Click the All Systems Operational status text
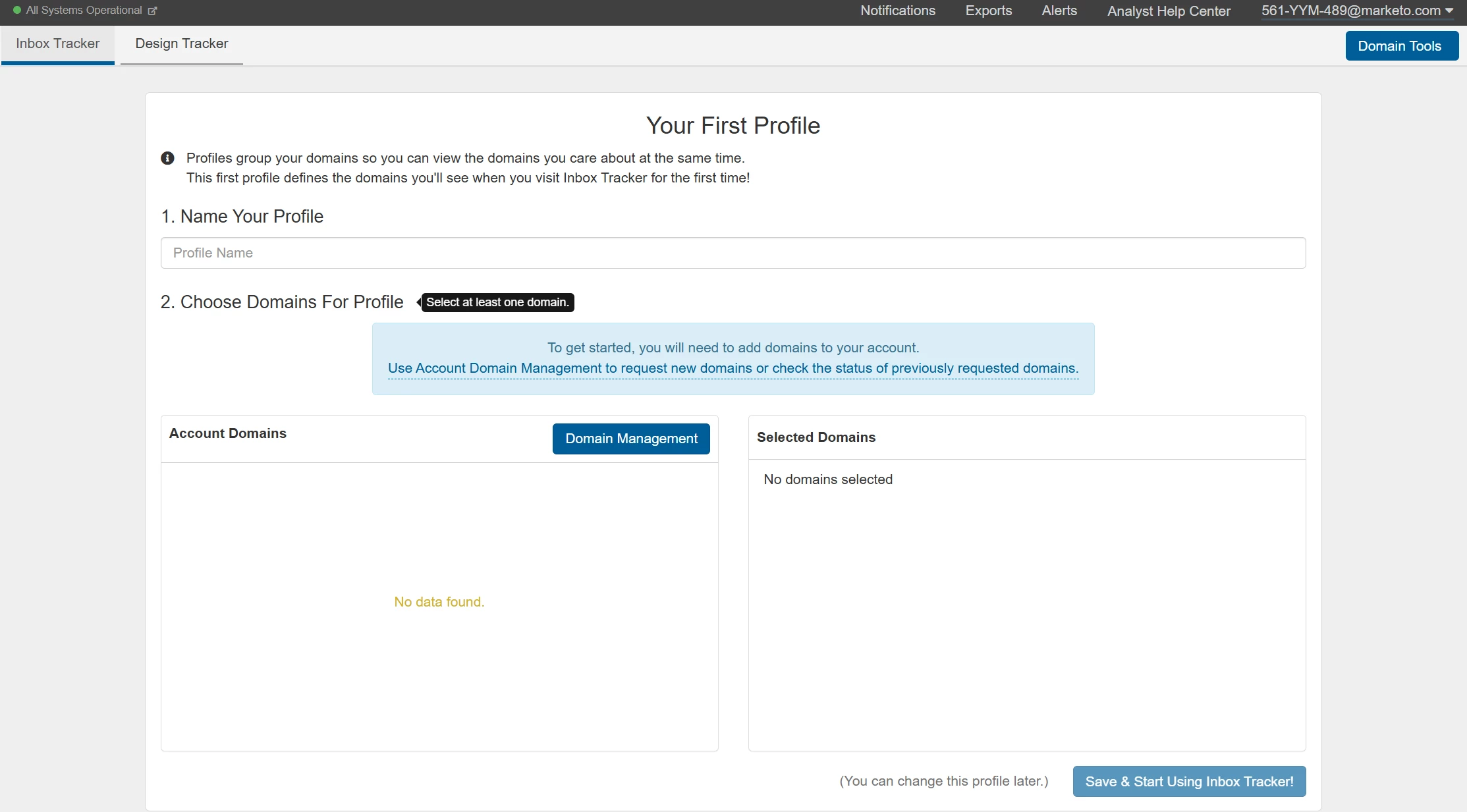 click(x=84, y=11)
